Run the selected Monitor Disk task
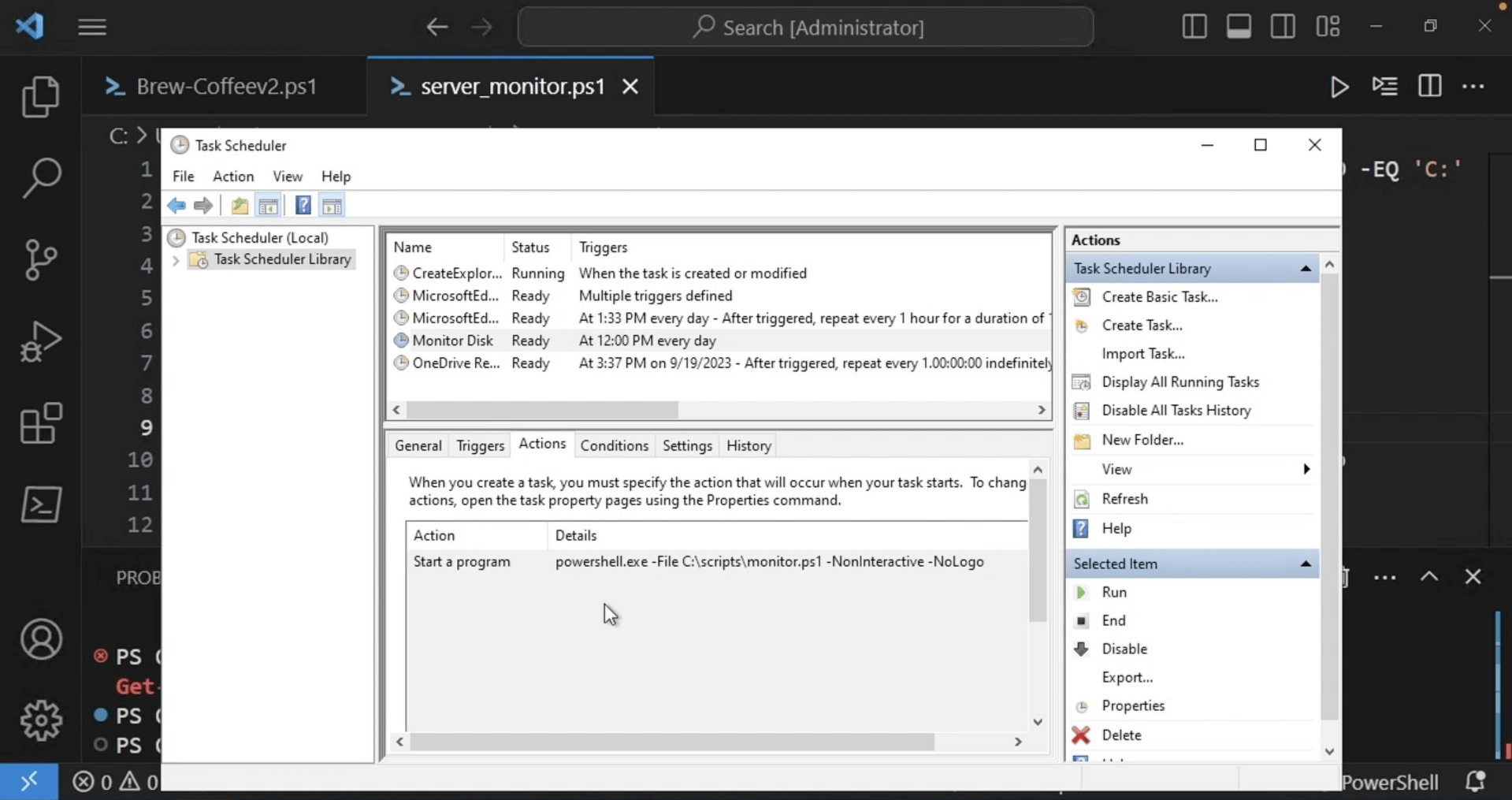1512x800 pixels. point(1114,592)
